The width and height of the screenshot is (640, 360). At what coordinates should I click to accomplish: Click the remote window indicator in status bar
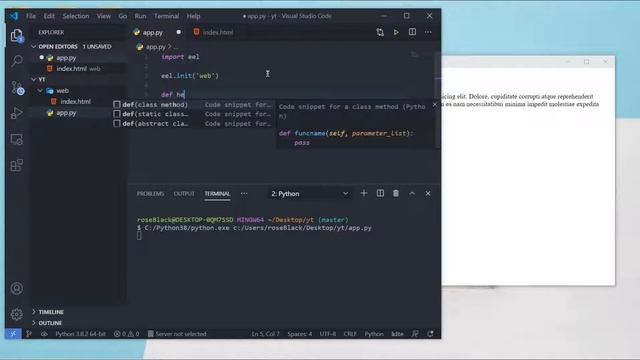click(13, 334)
